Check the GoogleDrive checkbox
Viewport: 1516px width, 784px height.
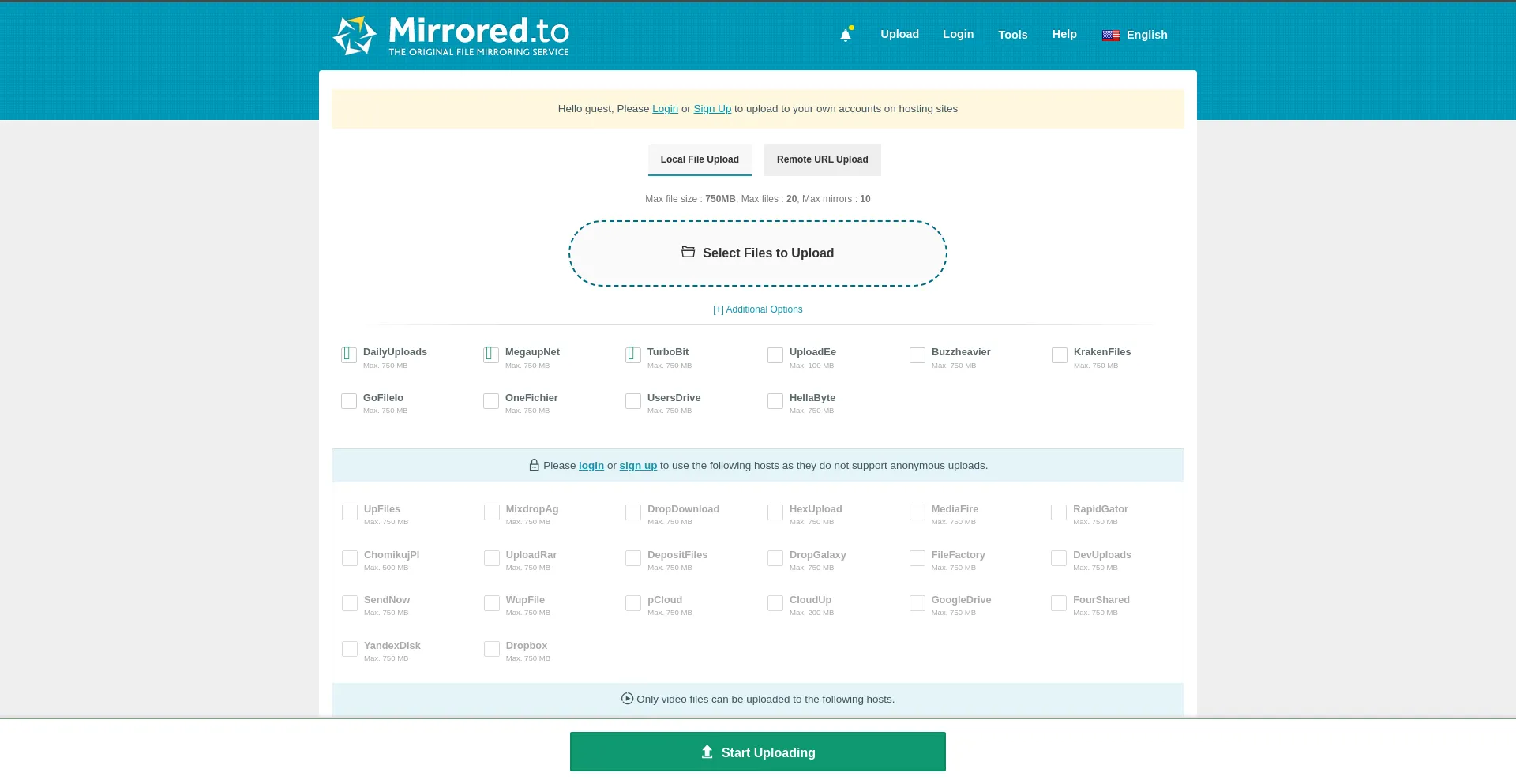coord(917,603)
